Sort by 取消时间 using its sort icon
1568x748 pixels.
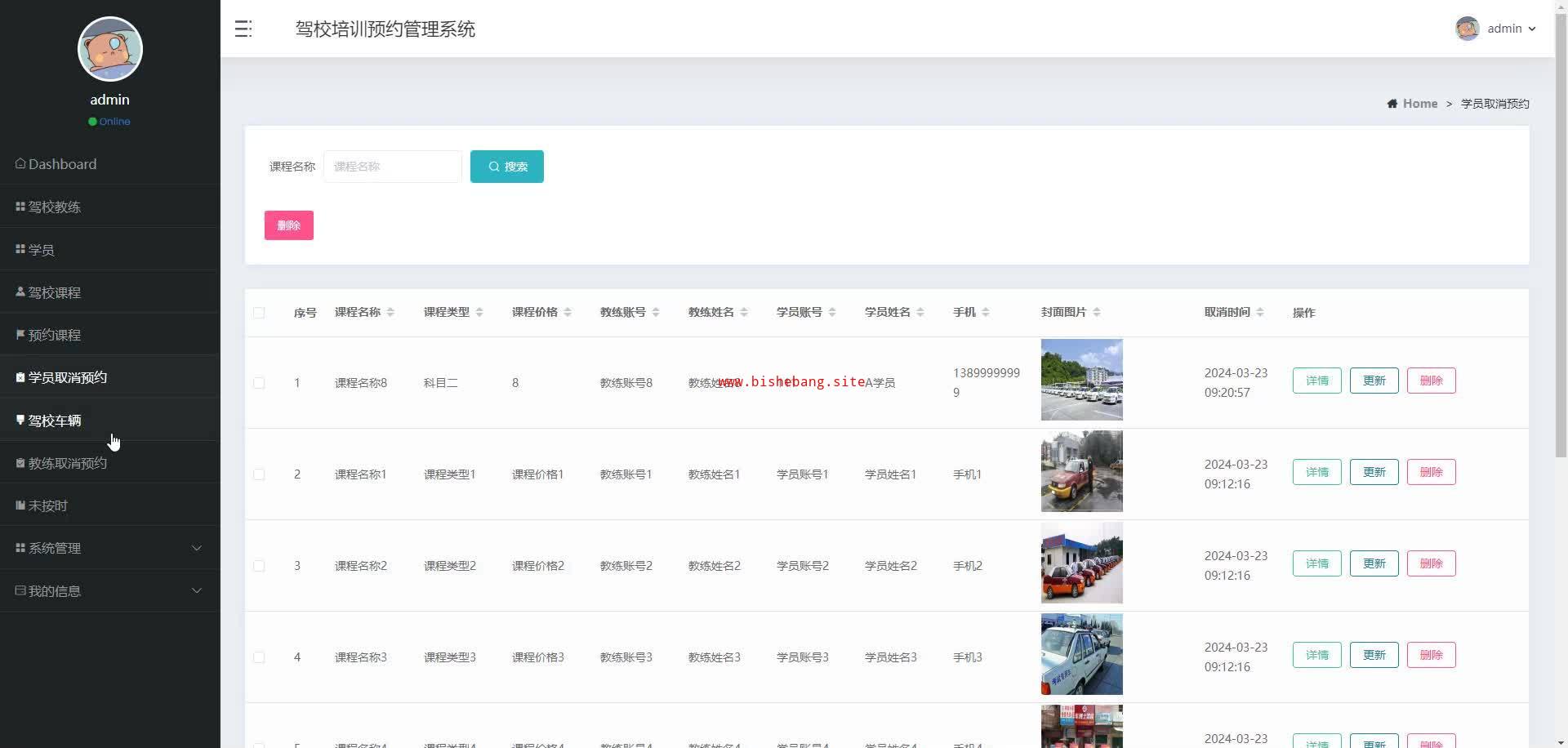point(1260,313)
